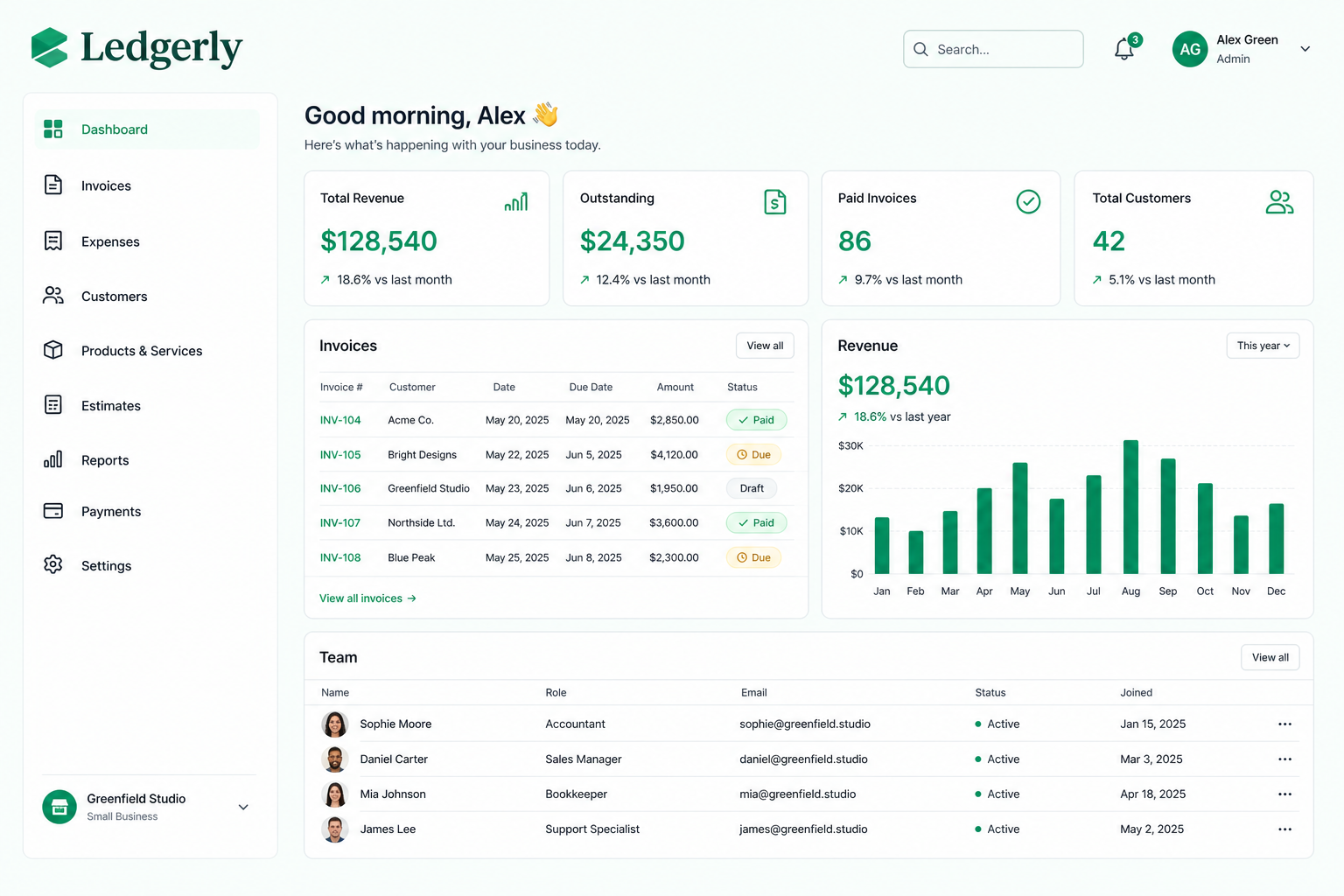Click sophie@greenfield.studio email

click(805, 724)
